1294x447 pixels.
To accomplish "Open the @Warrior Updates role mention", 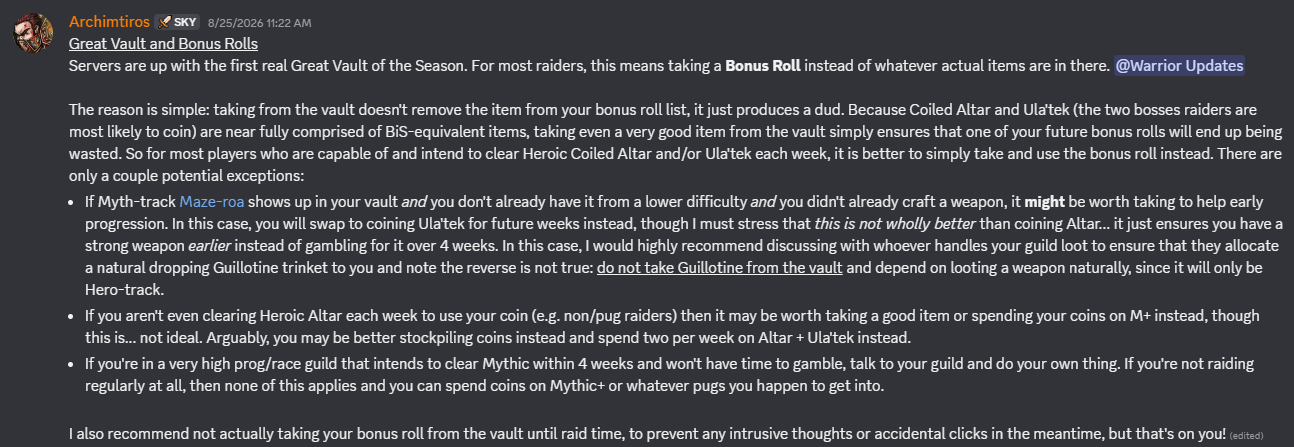I will 1180,66.
